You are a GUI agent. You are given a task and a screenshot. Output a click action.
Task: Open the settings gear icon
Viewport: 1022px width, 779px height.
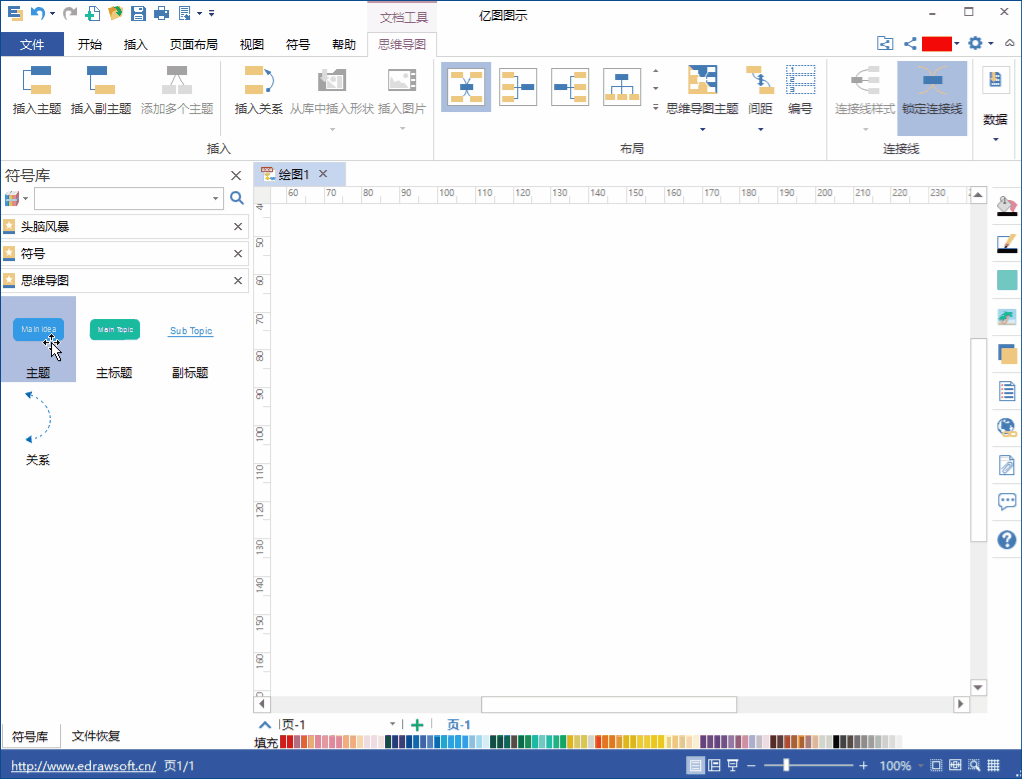(975, 43)
